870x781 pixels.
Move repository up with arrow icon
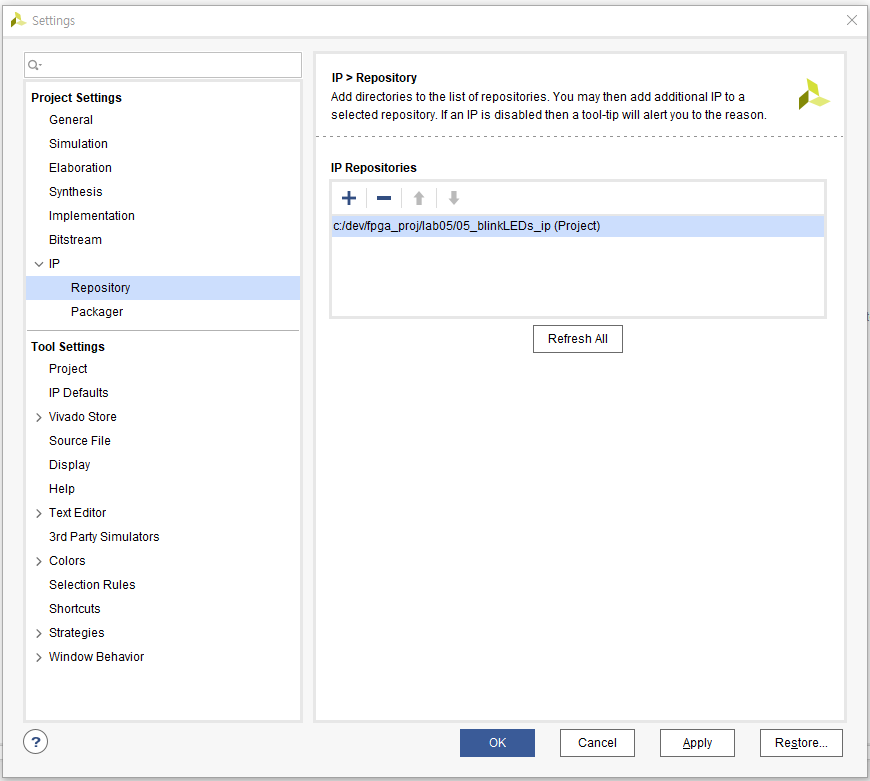[419, 198]
